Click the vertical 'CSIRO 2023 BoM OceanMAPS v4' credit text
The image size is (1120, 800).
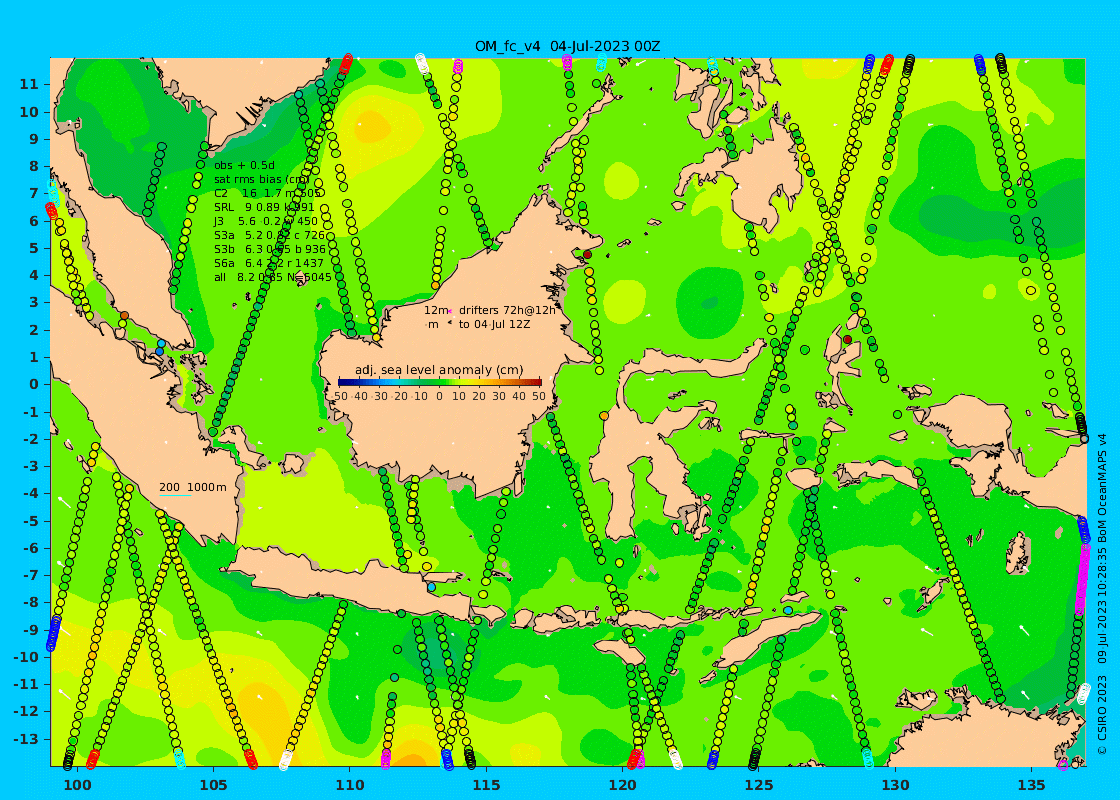(x=1103, y=593)
